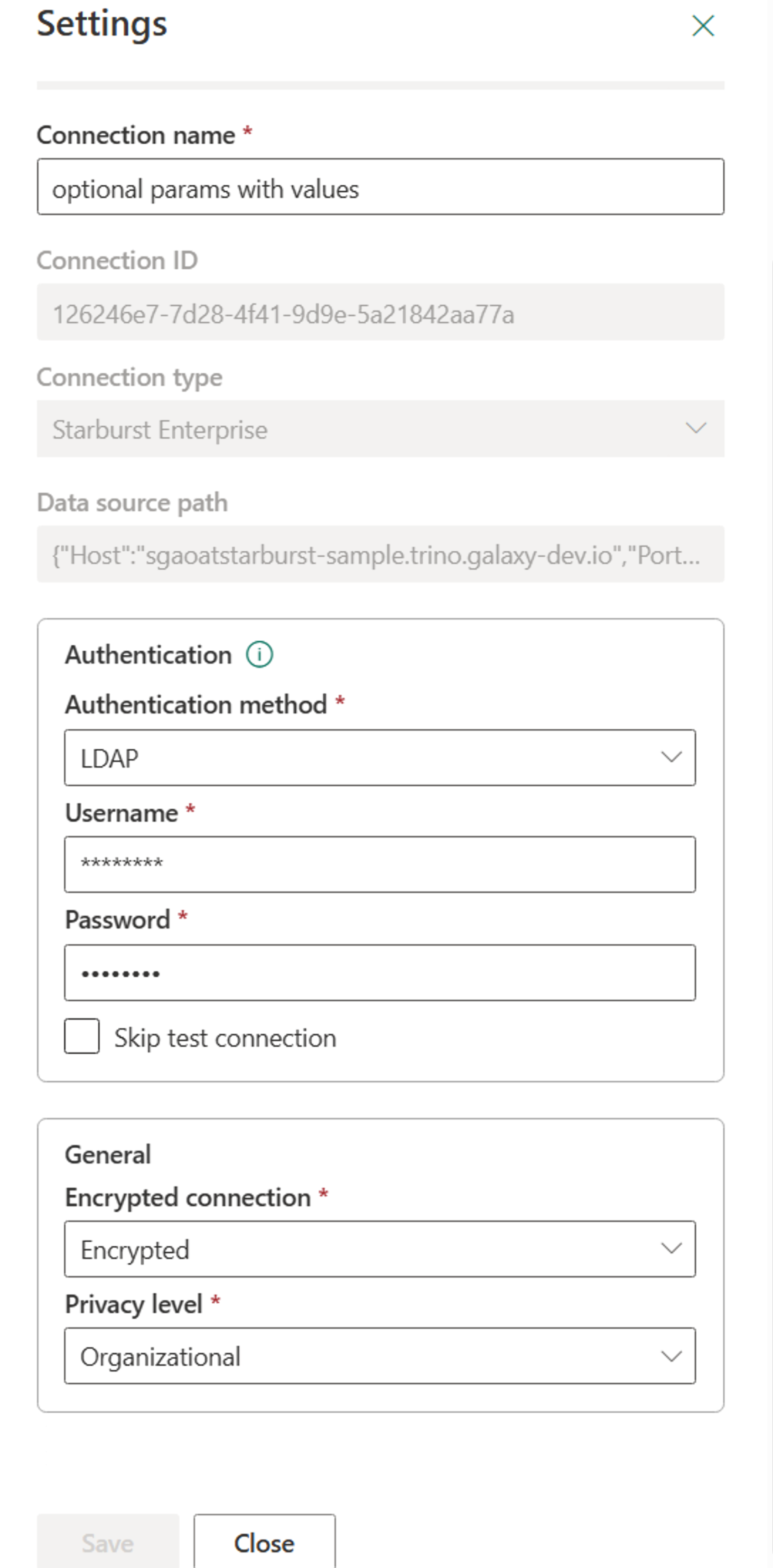Enable Skip test connection checkbox
The image size is (773, 1568).
pos(82,1036)
